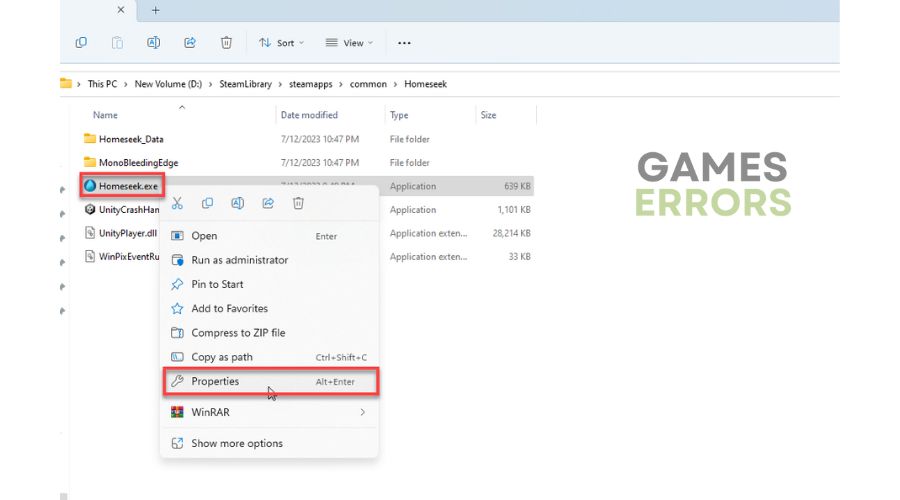
Task: Open the Sort dropdown
Action: pyautogui.click(x=281, y=42)
